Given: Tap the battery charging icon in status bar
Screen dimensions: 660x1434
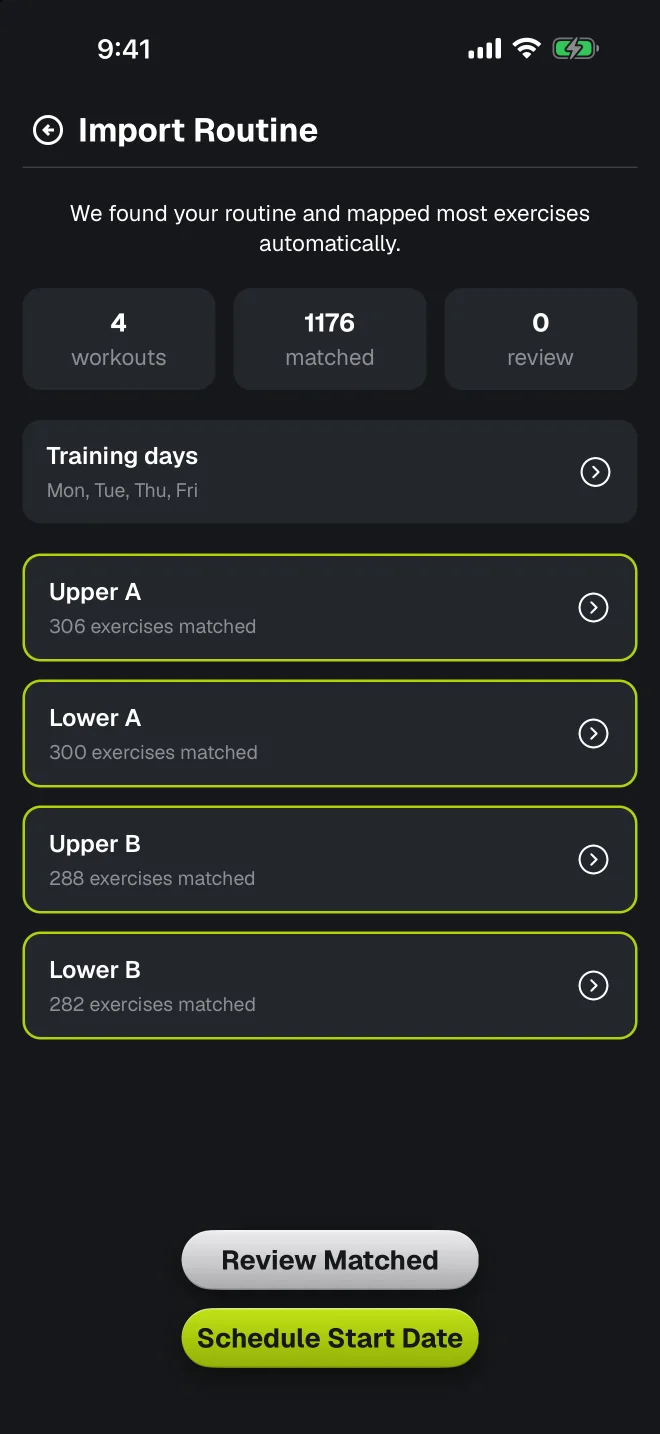Looking at the screenshot, I should 575,48.
